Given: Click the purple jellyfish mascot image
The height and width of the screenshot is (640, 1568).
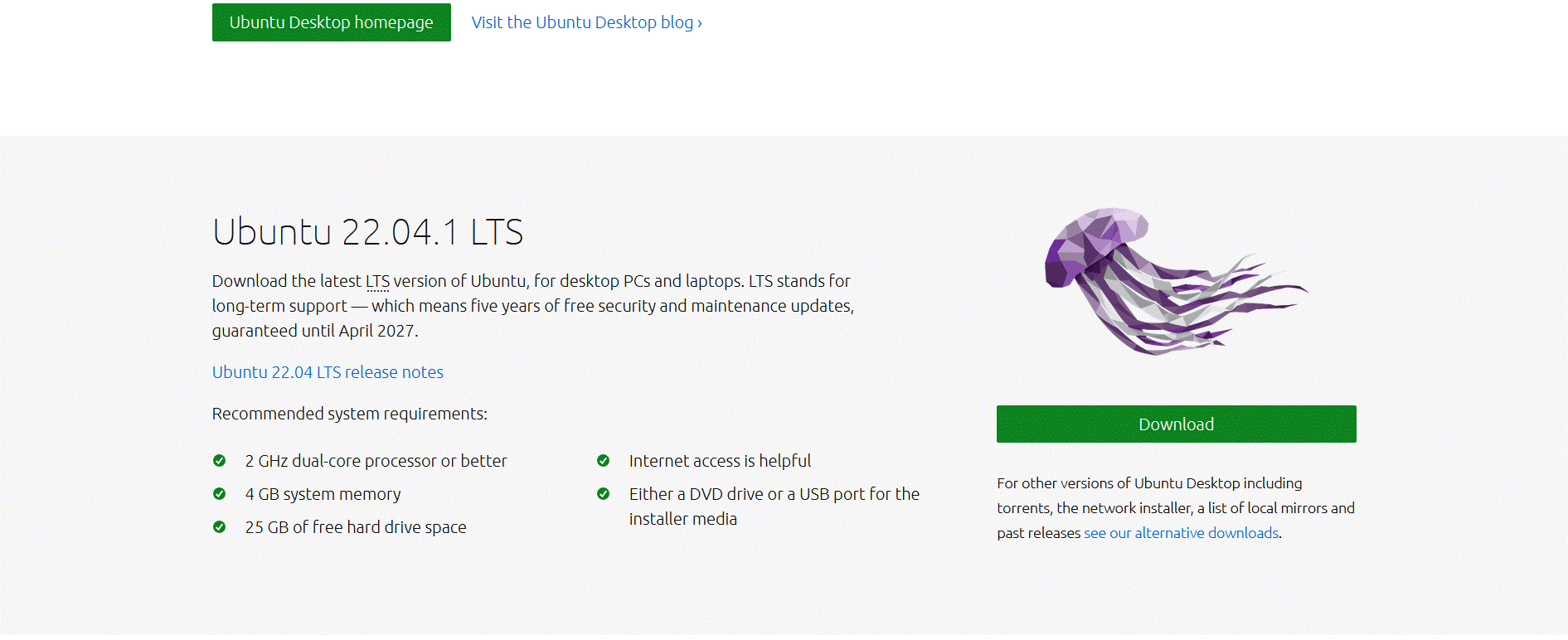Looking at the screenshot, I should [x=1176, y=281].
